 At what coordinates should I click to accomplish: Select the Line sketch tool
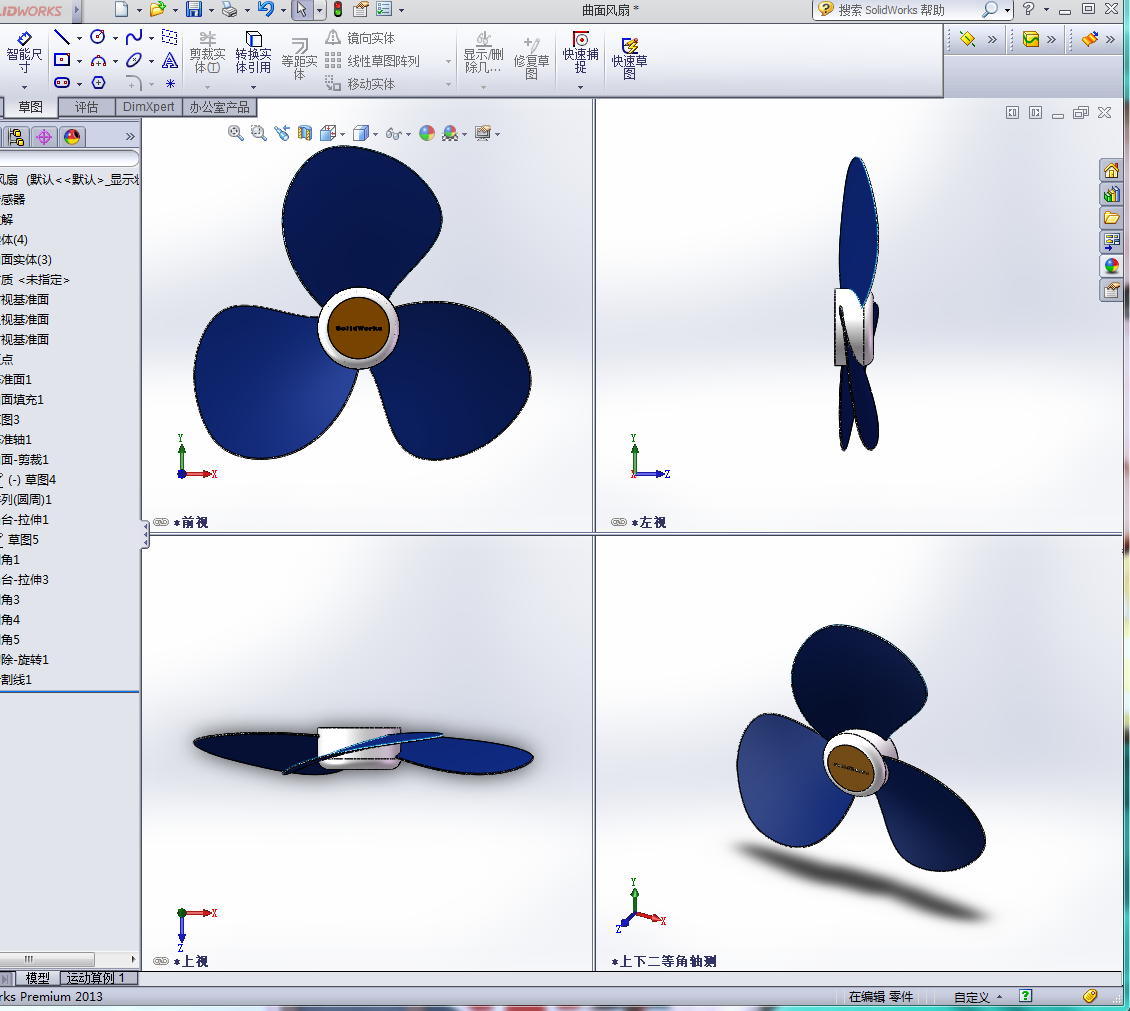pos(62,37)
